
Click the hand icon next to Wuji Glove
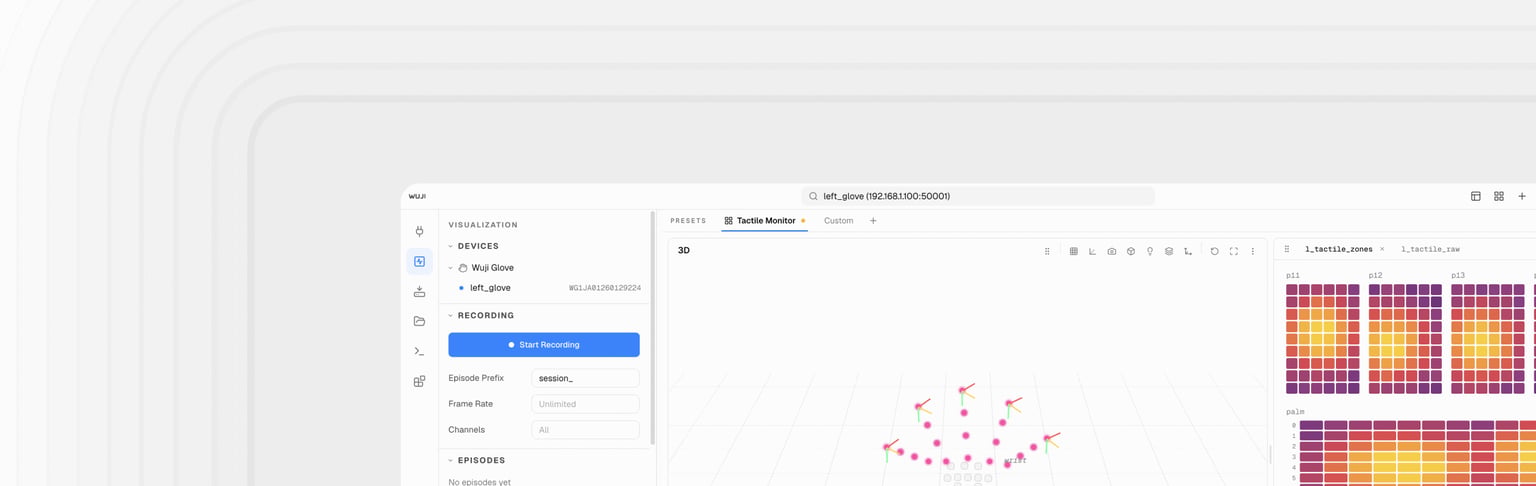click(x=463, y=268)
